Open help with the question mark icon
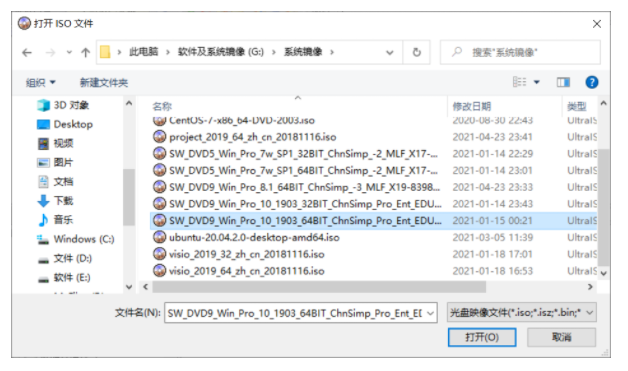The width and height of the screenshot is (628, 371). tap(592, 82)
